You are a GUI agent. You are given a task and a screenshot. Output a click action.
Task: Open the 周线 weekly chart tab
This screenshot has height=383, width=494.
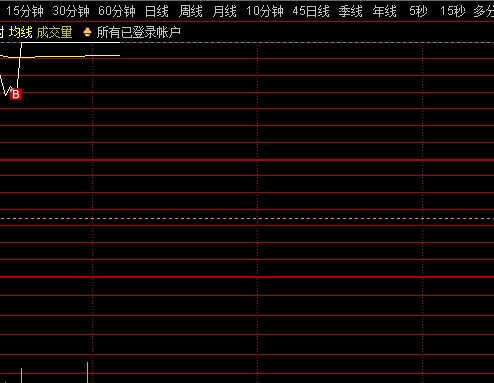191,11
